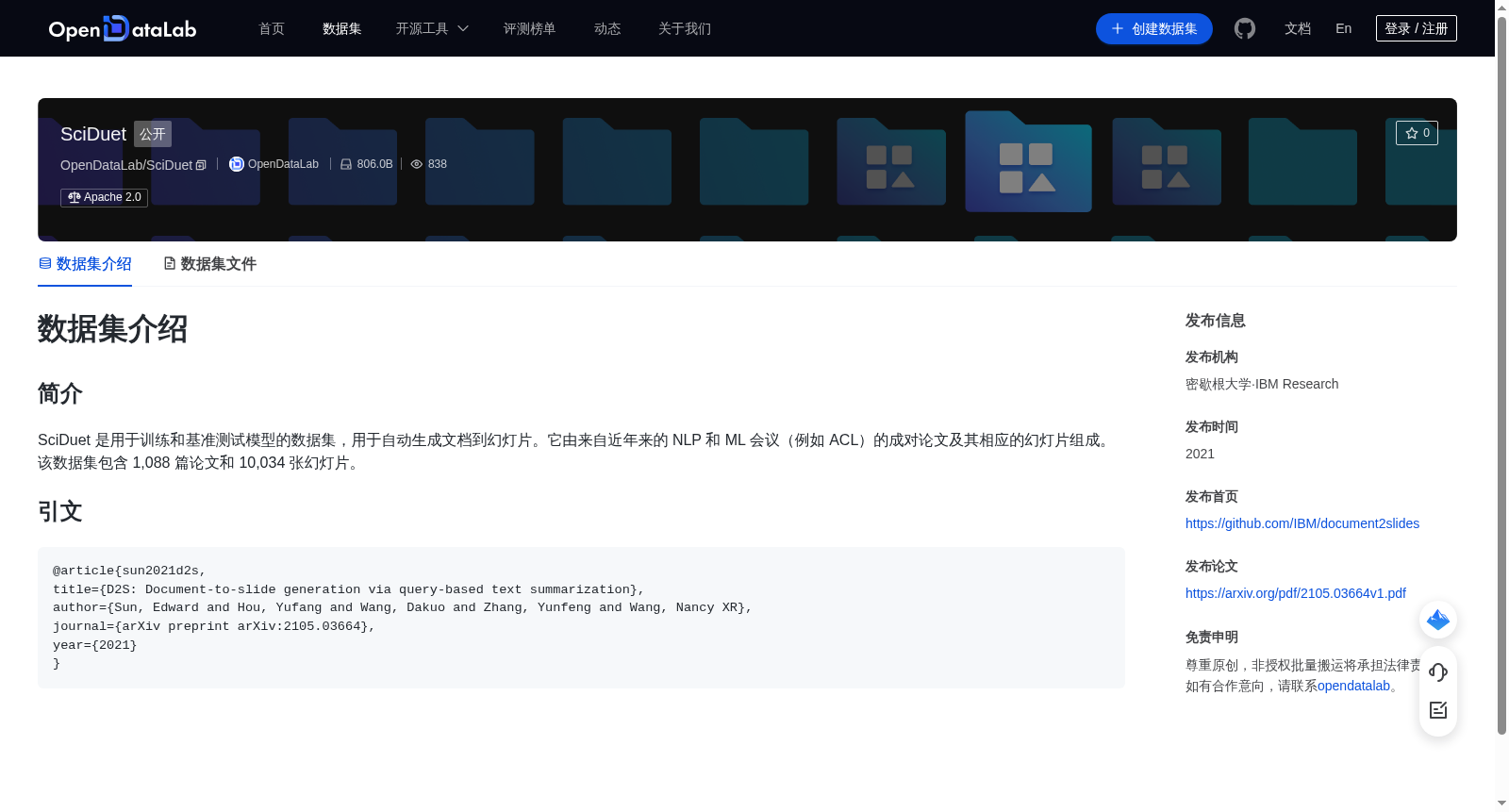1509x812 pixels.
Task: Click the opendatalab contact link
Action: [x=1354, y=686]
